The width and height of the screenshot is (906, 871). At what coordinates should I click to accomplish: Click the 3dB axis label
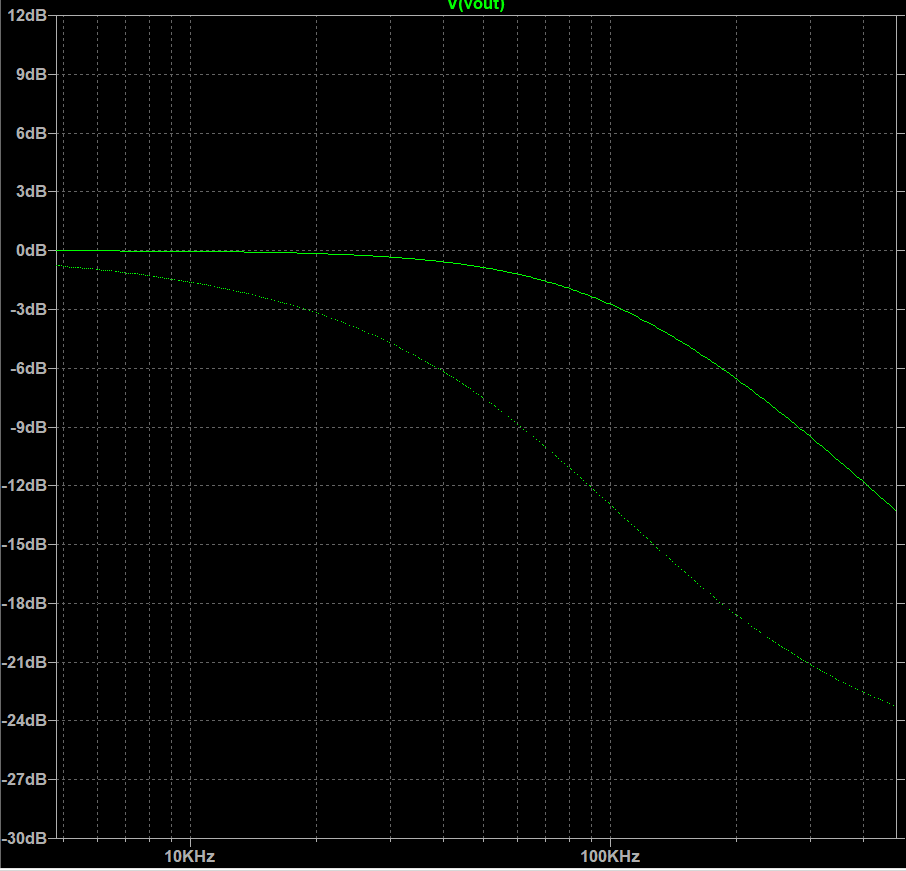click(31, 191)
